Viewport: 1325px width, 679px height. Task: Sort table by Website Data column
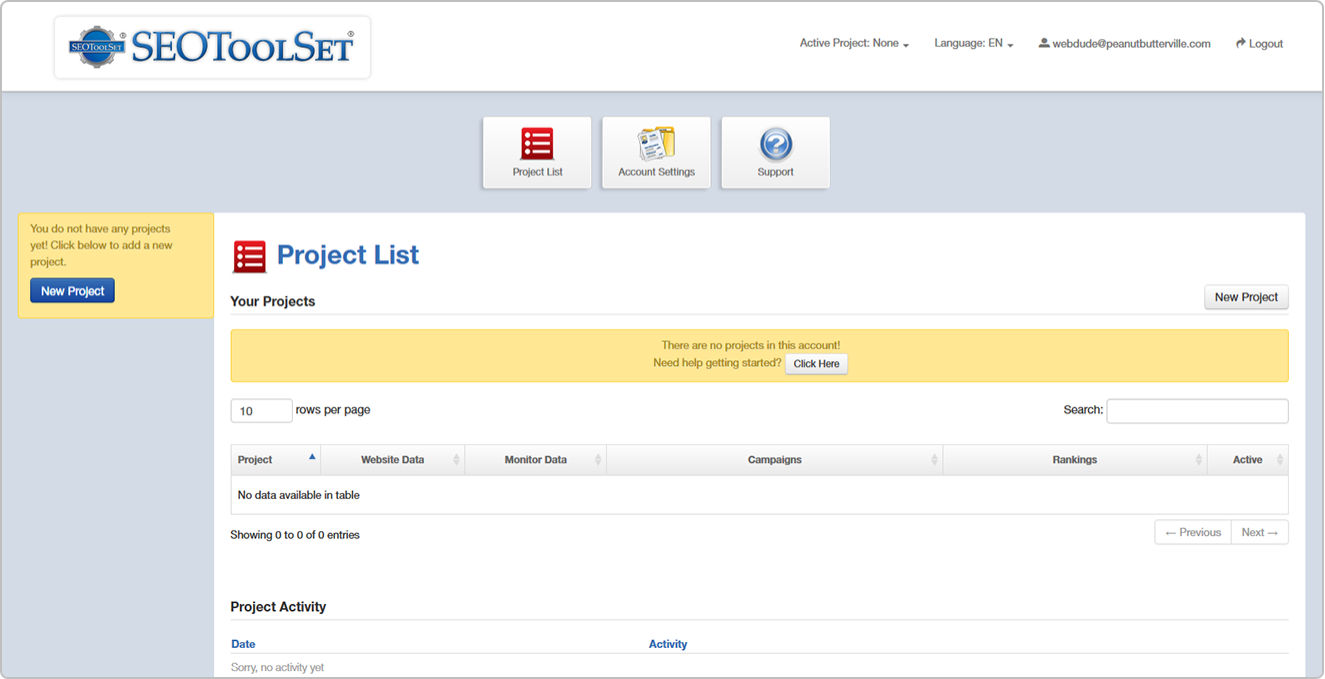click(x=392, y=460)
